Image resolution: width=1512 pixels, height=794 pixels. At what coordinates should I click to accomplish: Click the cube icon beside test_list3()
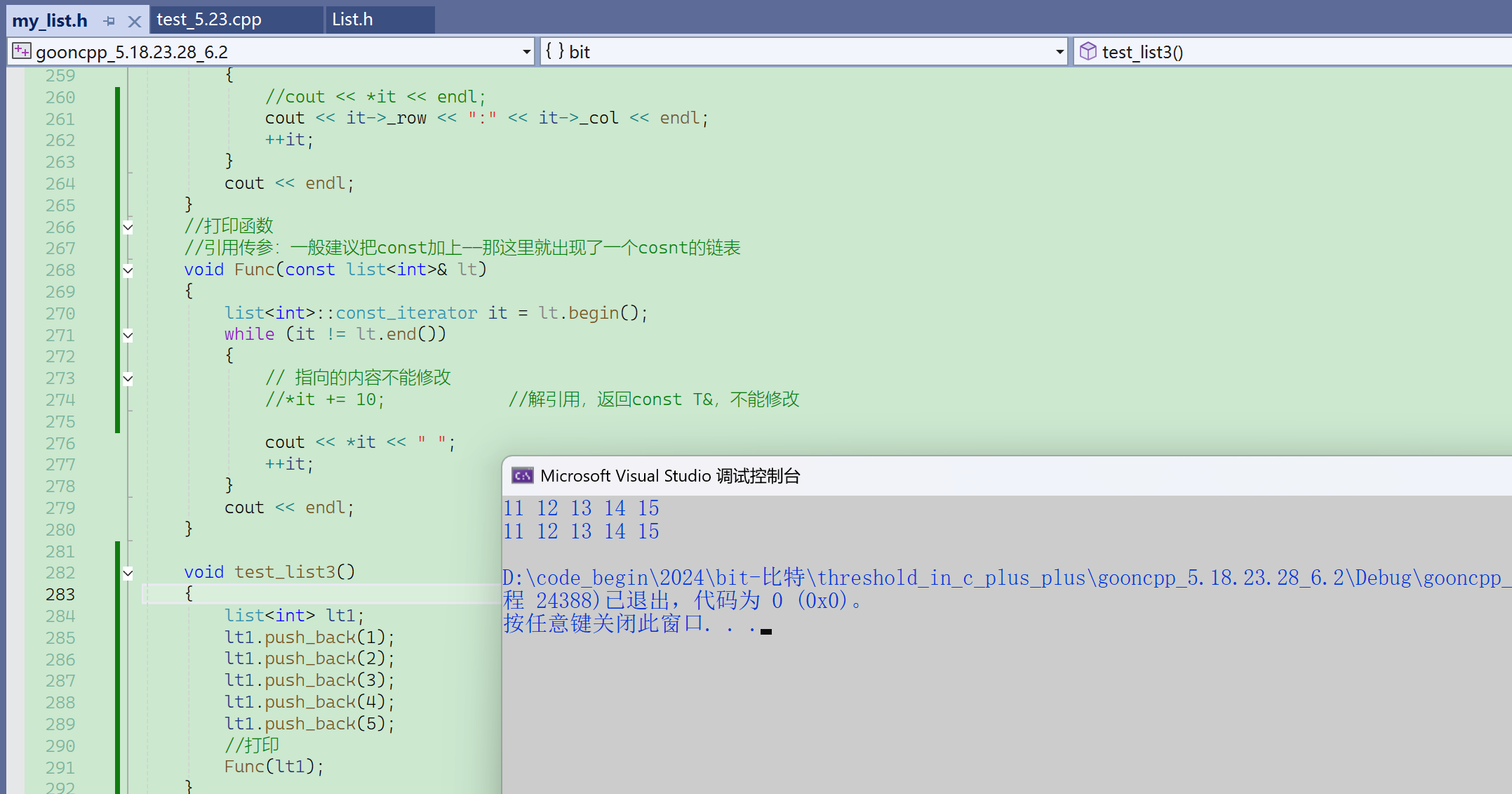point(1088,51)
